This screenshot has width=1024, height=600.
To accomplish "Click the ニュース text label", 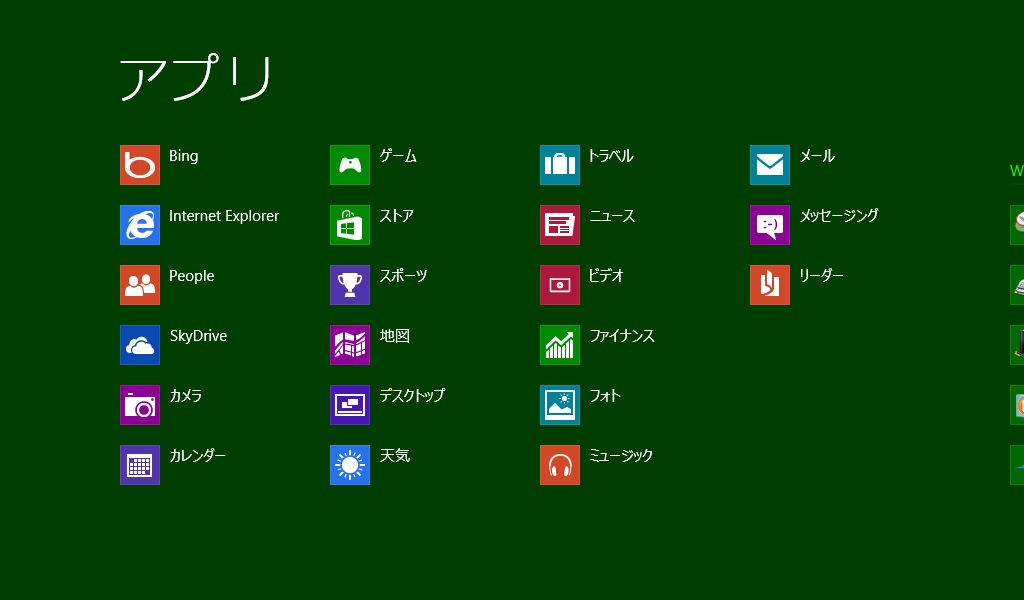I will pos(612,216).
